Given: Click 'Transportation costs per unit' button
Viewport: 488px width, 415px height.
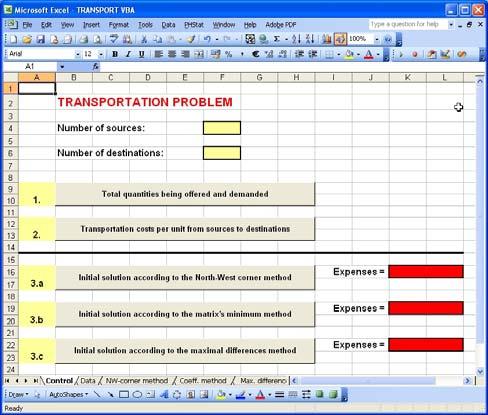Looking at the screenshot, I should (x=185, y=229).
